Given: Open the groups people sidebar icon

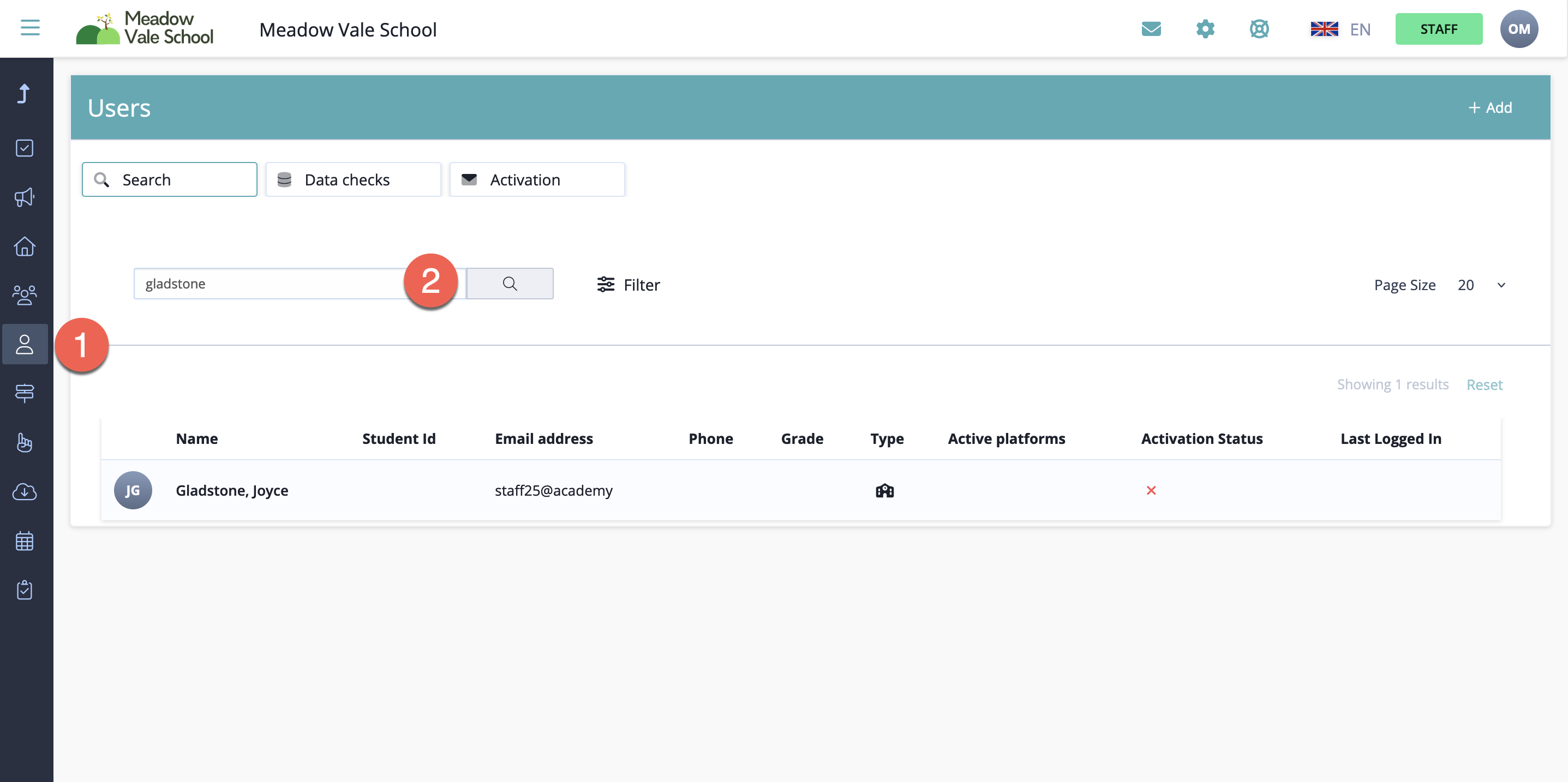Looking at the screenshot, I should point(25,295).
